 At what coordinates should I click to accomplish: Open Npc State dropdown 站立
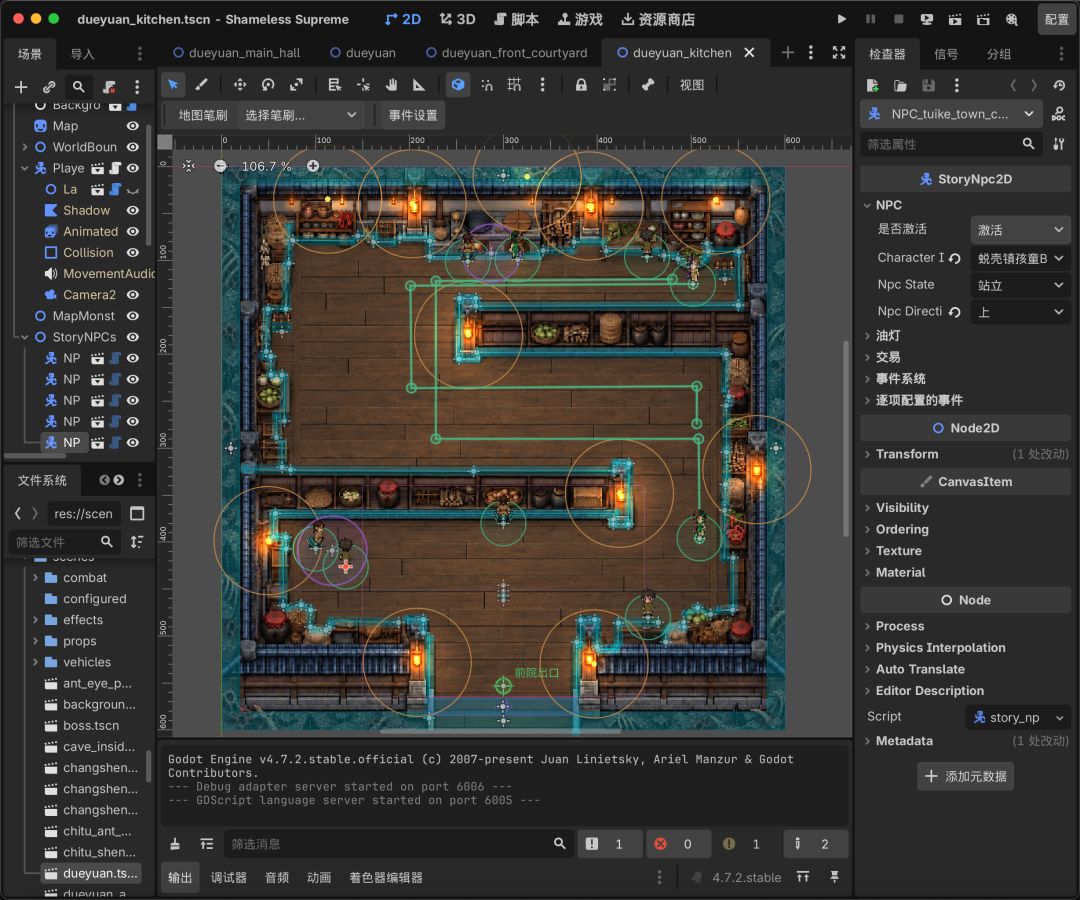(x=1020, y=285)
